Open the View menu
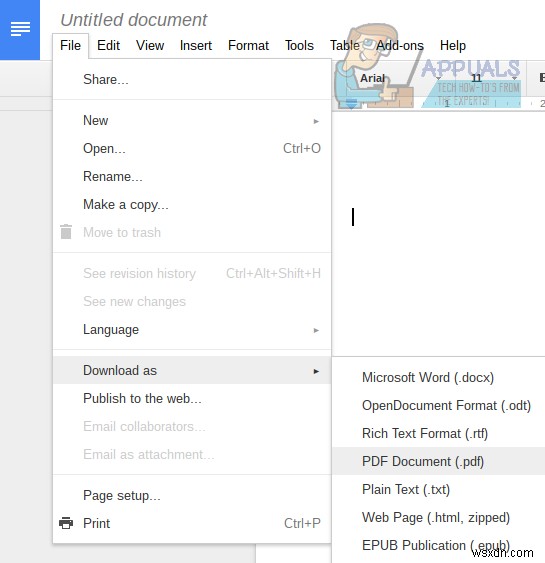This screenshot has width=545, height=563. pyautogui.click(x=150, y=46)
